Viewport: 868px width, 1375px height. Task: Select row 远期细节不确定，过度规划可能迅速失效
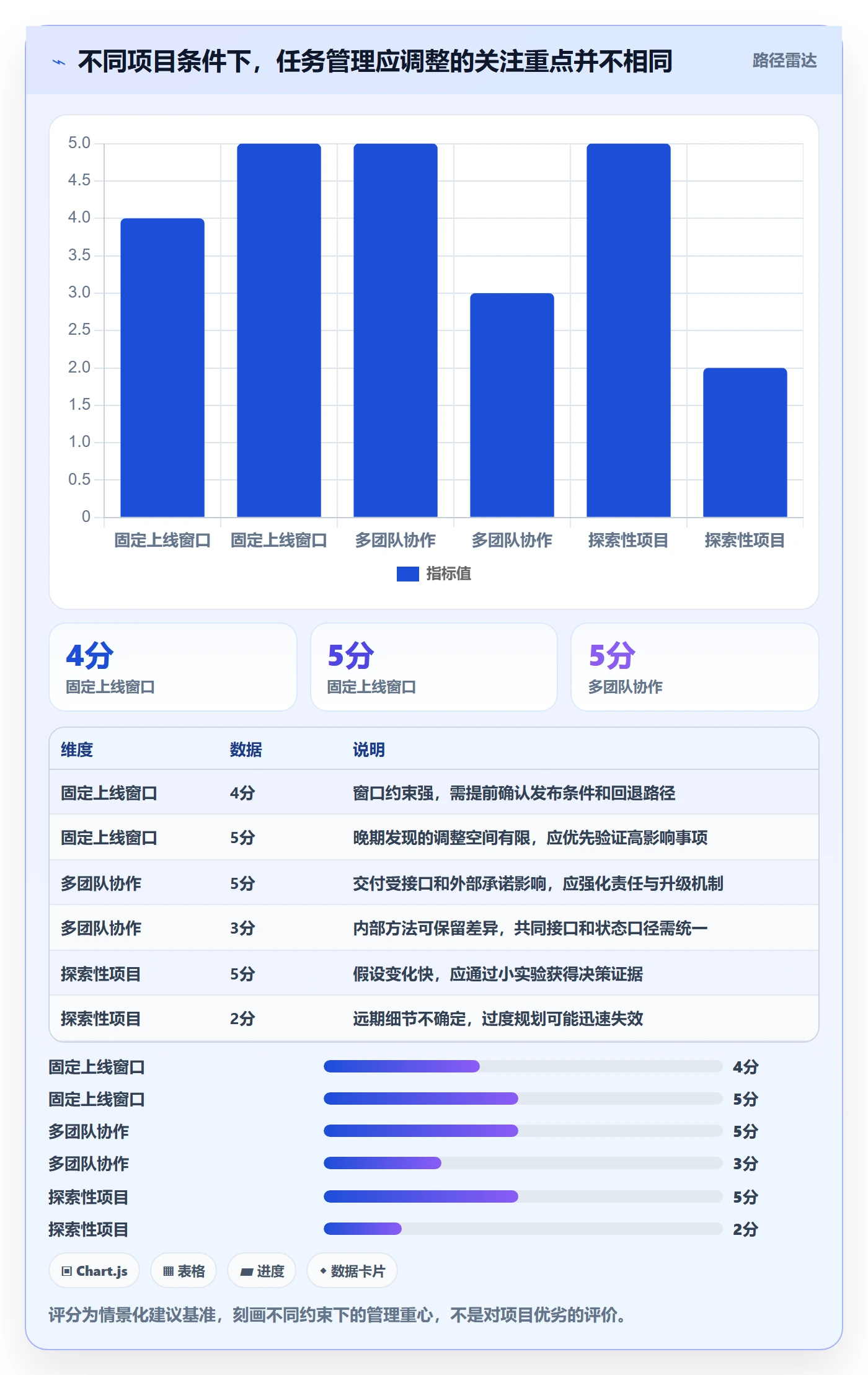pos(434,1019)
